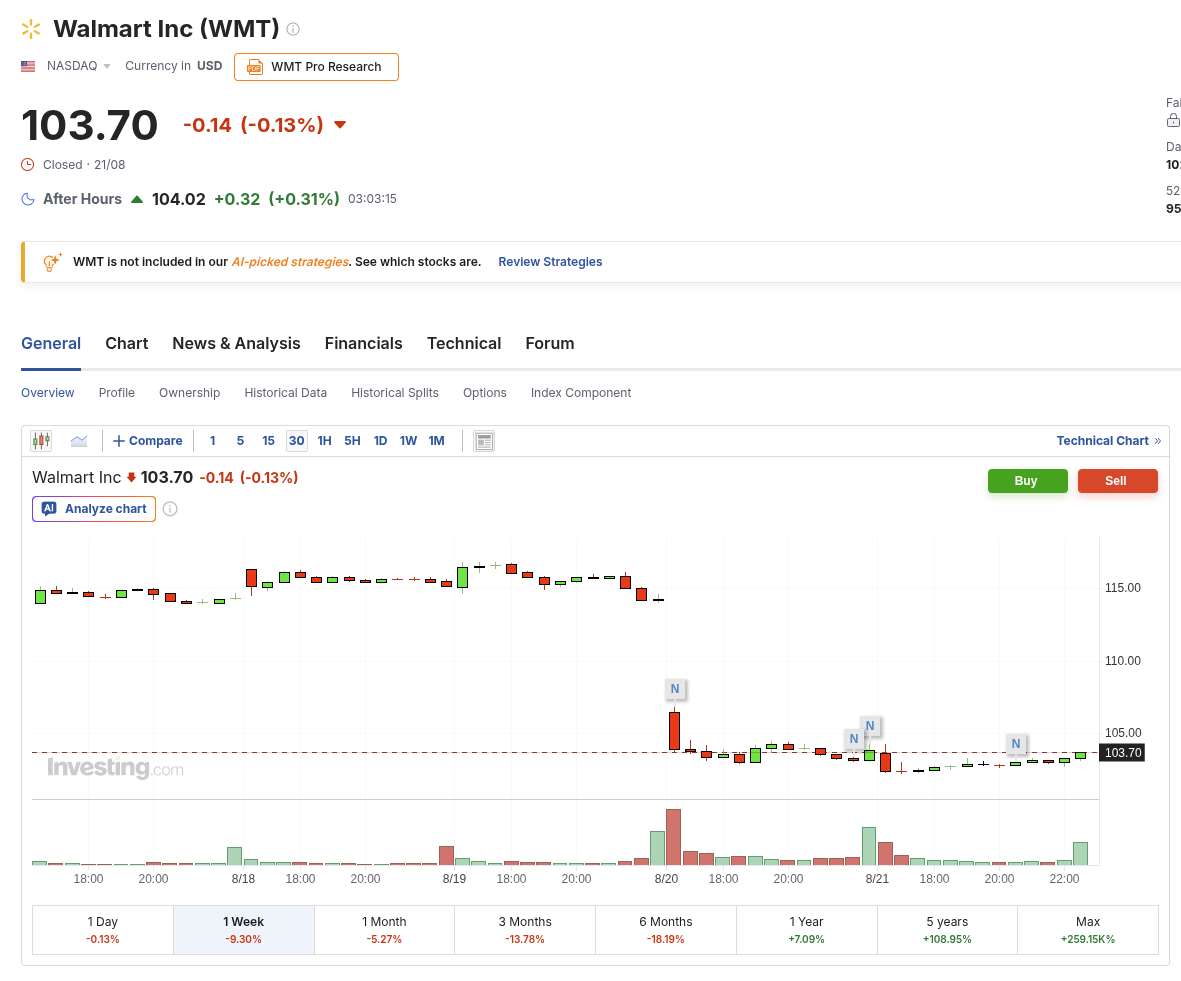
Task: Switch to the Financials tab
Action: click(x=364, y=344)
